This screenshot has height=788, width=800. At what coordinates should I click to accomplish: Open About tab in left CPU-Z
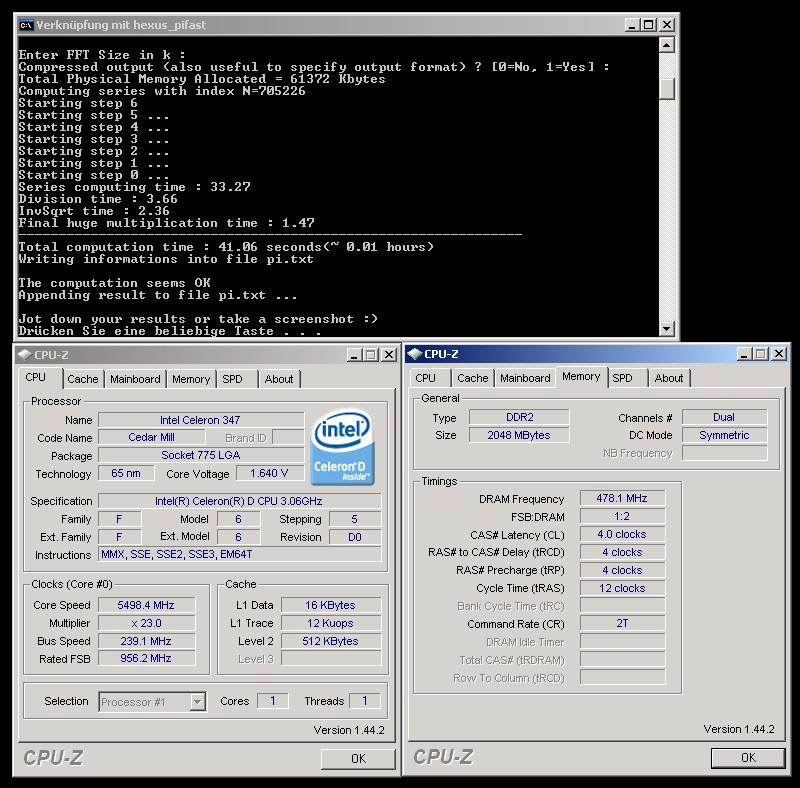[x=279, y=379]
